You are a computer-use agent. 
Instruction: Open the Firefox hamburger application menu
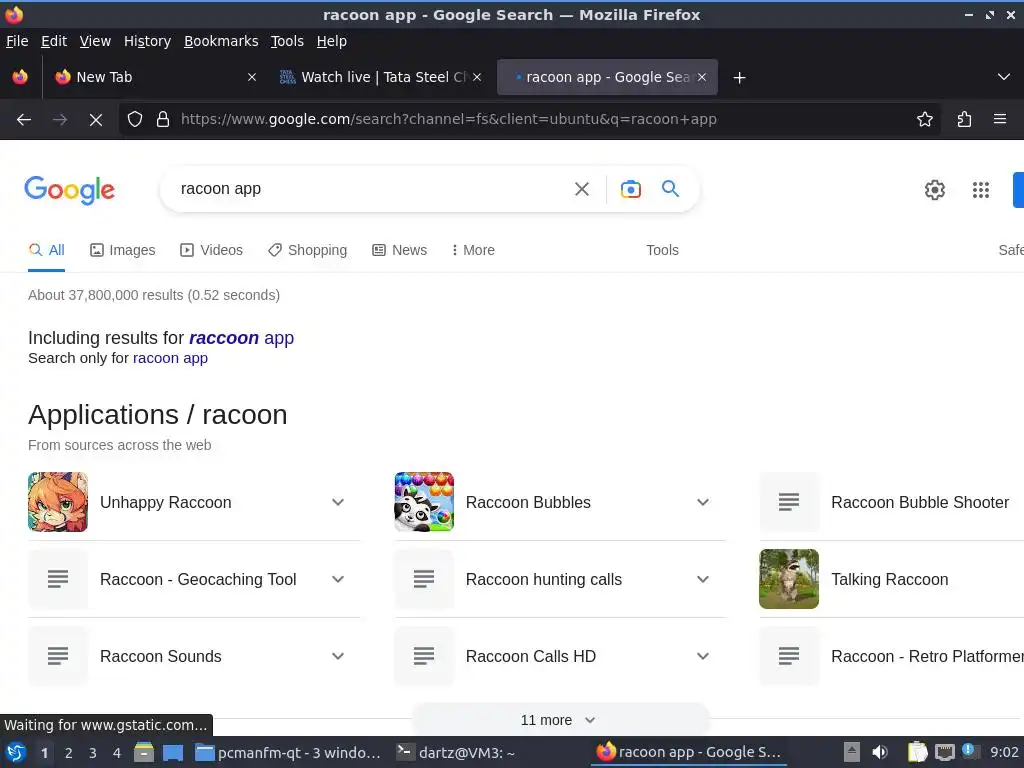coord(1000,120)
